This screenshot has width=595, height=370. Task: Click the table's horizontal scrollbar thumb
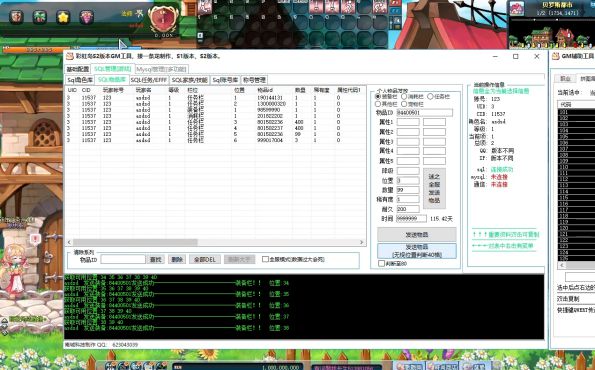(x=135, y=242)
